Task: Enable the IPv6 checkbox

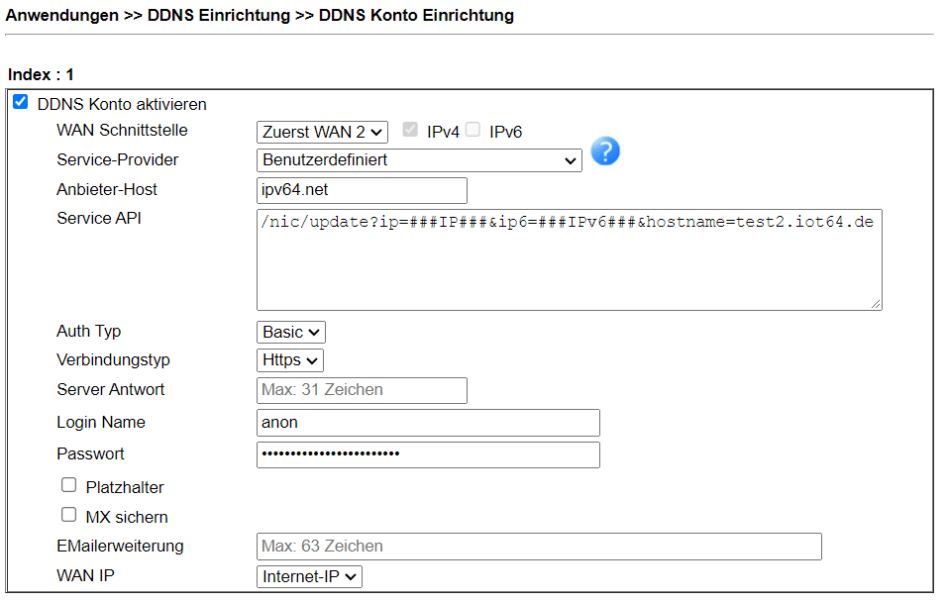Action: pyautogui.click(x=473, y=130)
